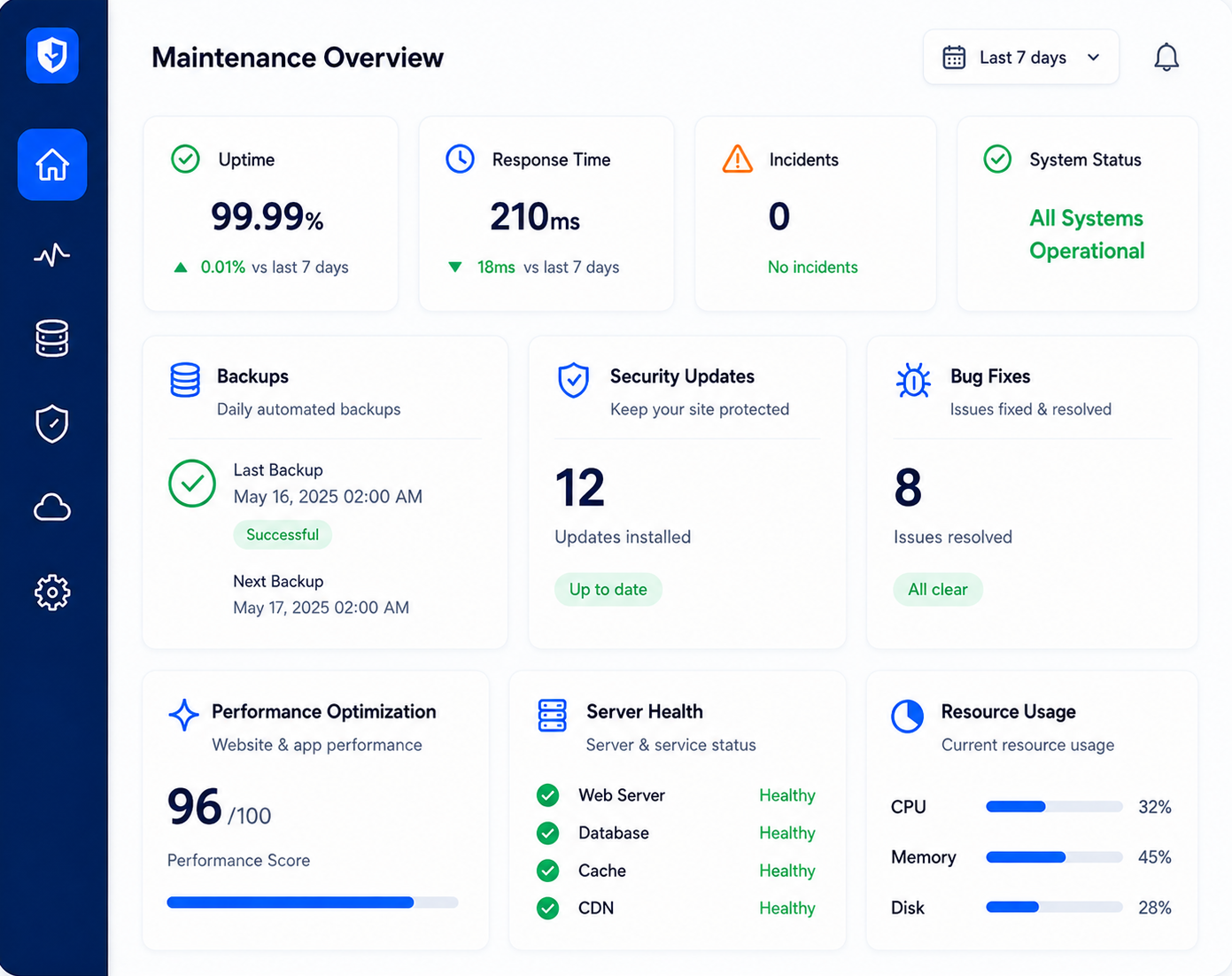Image resolution: width=1232 pixels, height=976 pixels.
Task: Click the incidents count 0
Action: [779, 216]
